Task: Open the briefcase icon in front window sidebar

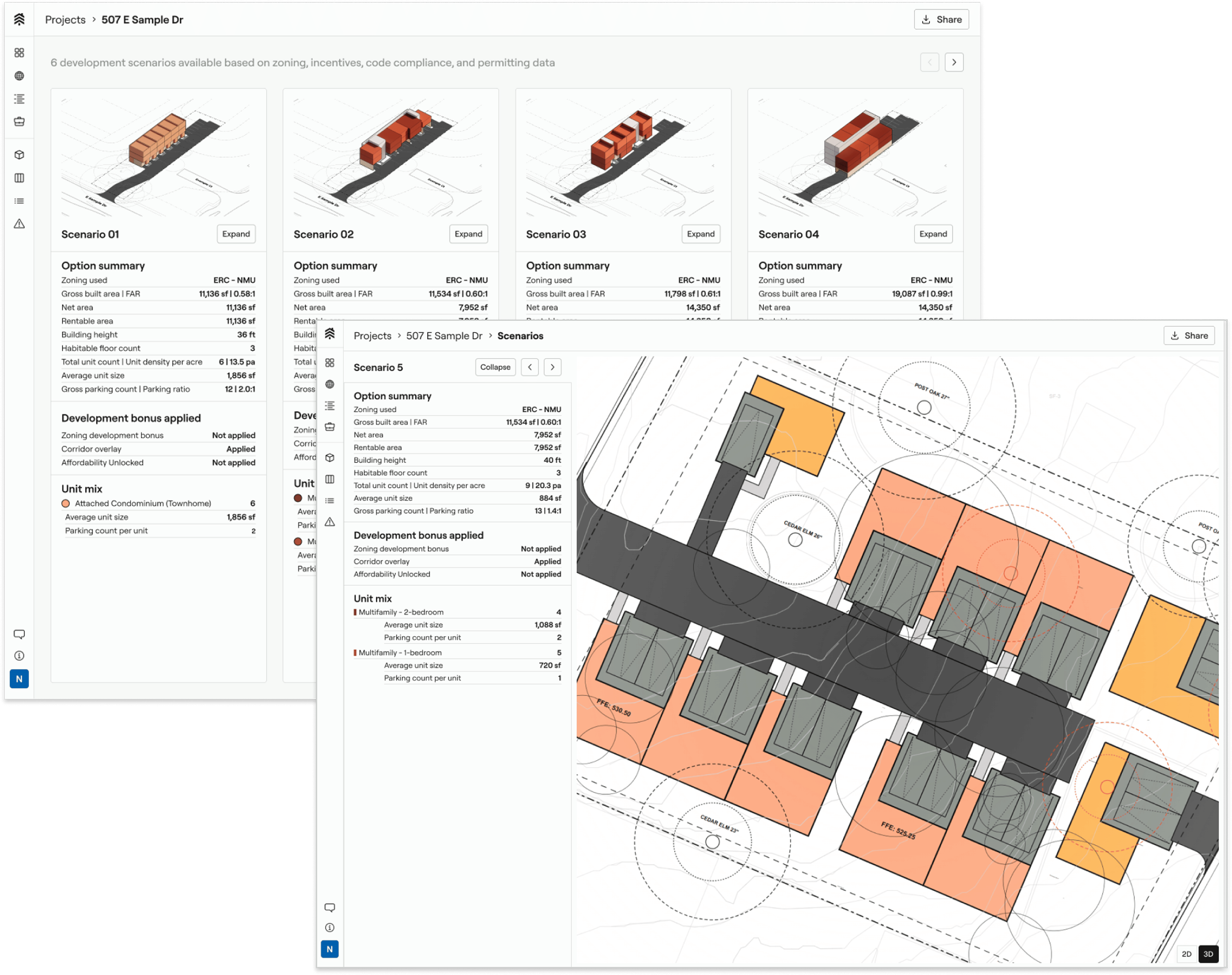Action: pos(330,427)
